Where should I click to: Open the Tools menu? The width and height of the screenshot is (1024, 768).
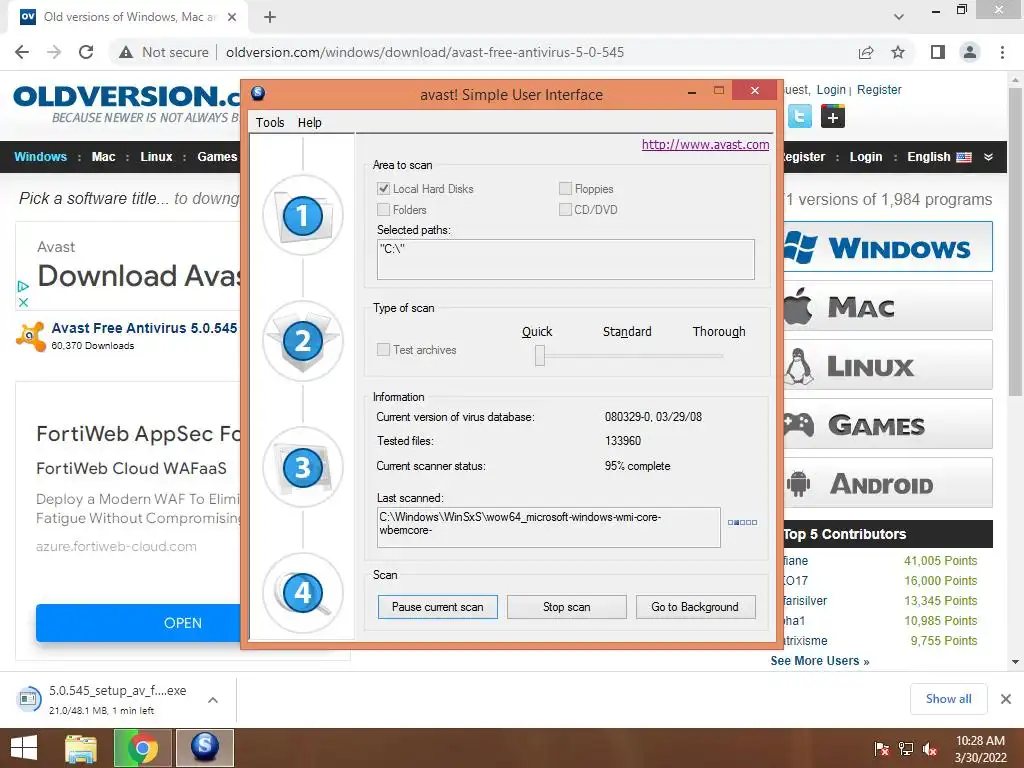coord(270,122)
